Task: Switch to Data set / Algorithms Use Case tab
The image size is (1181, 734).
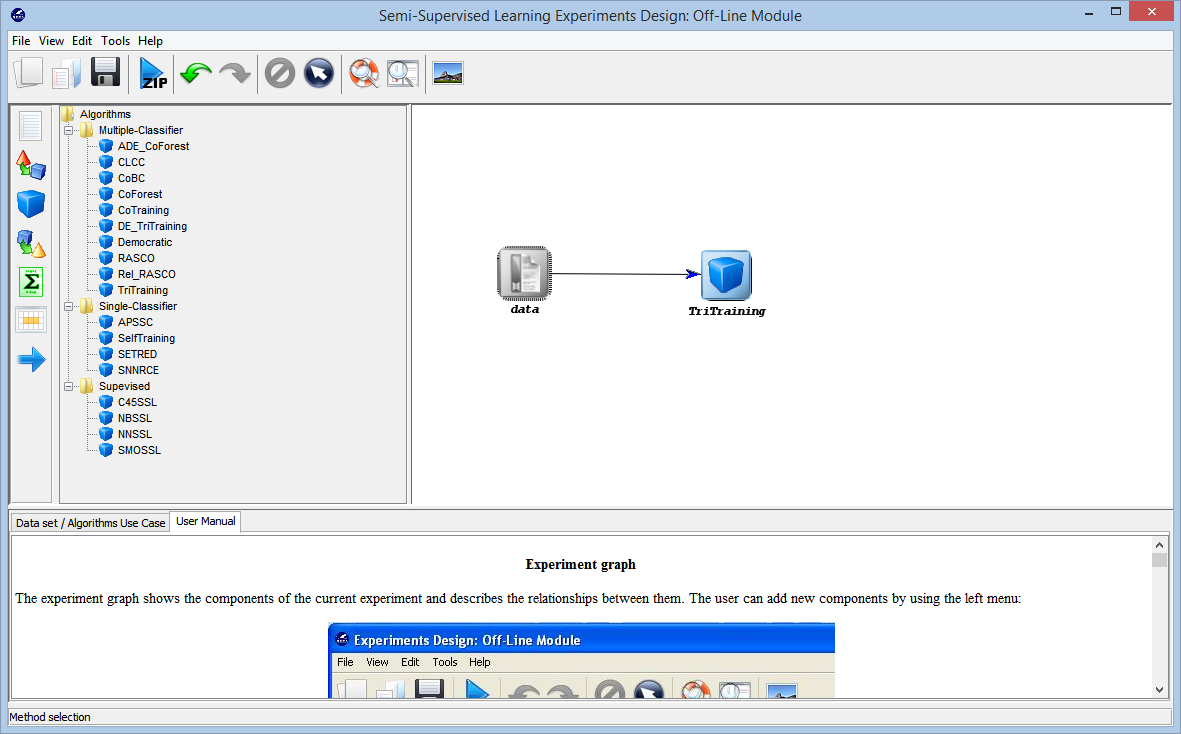Action: tap(90, 522)
